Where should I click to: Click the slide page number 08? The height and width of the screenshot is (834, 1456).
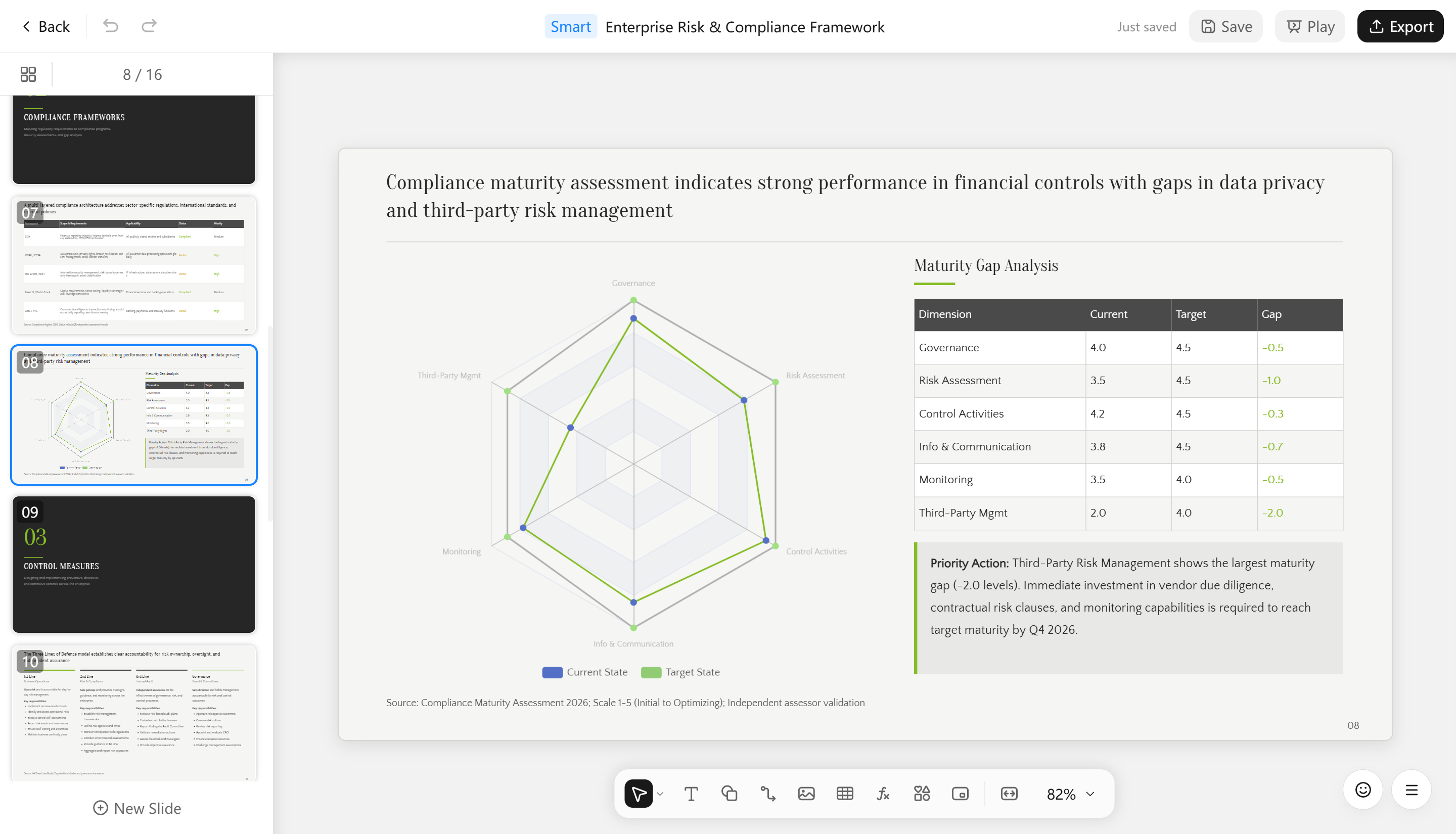[x=1353, y=725]
